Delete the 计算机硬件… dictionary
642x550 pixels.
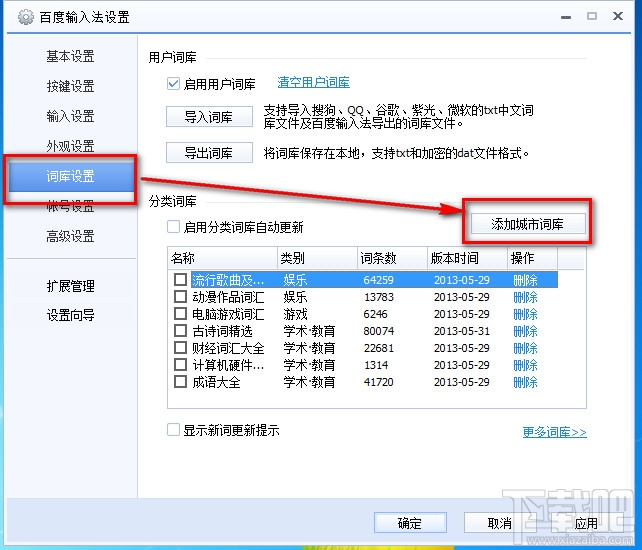tap(525, 365)
